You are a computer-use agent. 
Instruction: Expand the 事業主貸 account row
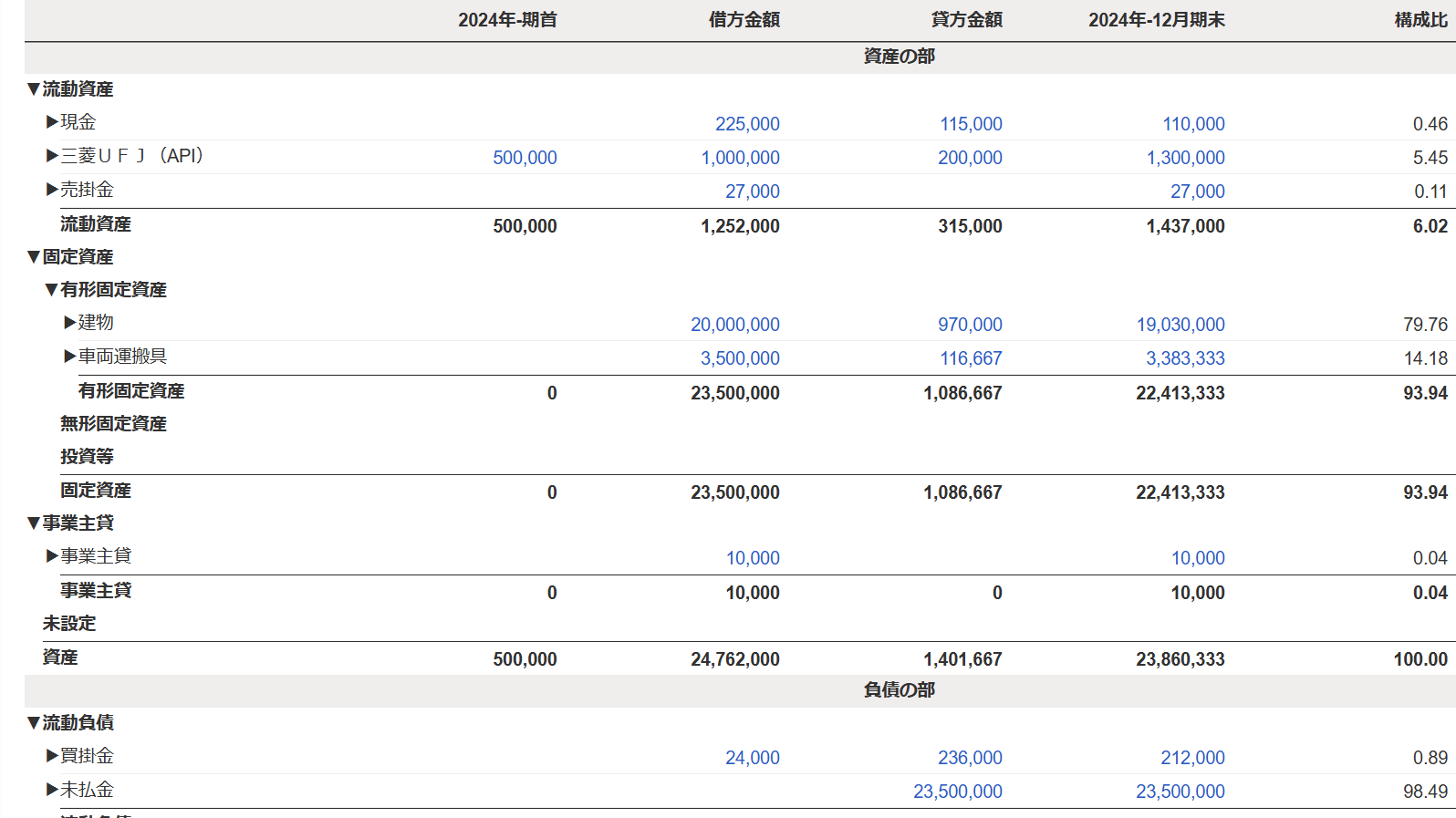52,556
